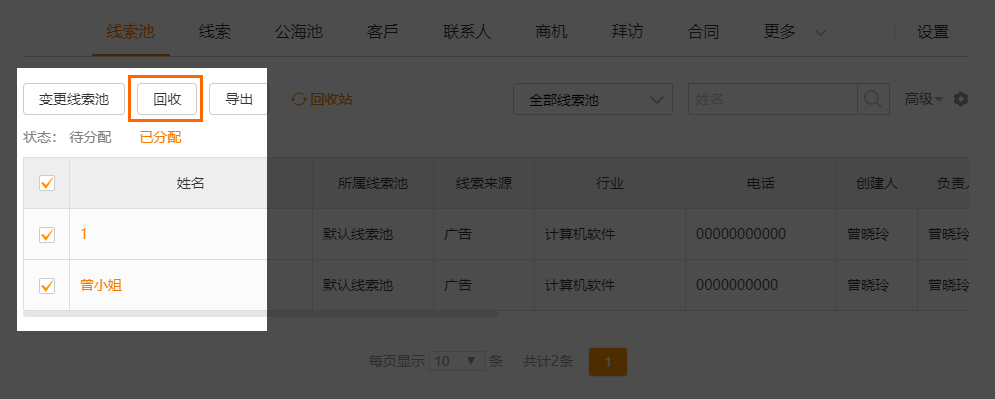Open the 全部线索池 dropdown
Viewport: 995px width, 399px height.
click(593, 100)
